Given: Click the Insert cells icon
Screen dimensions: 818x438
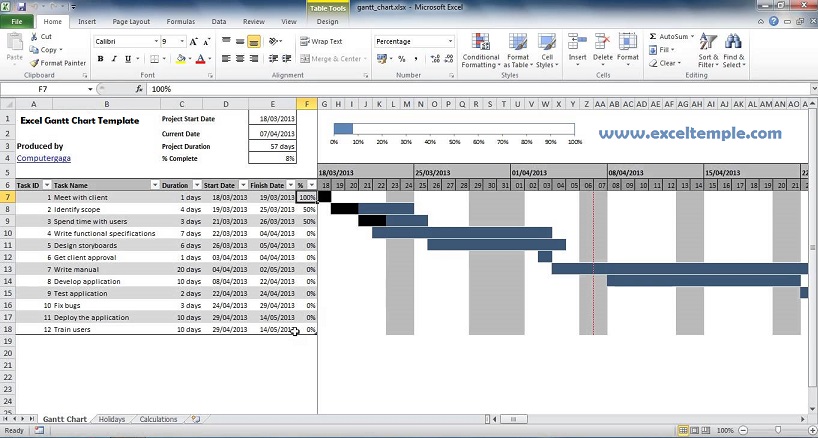Looking at the screenshot, I should pos(578,42).
